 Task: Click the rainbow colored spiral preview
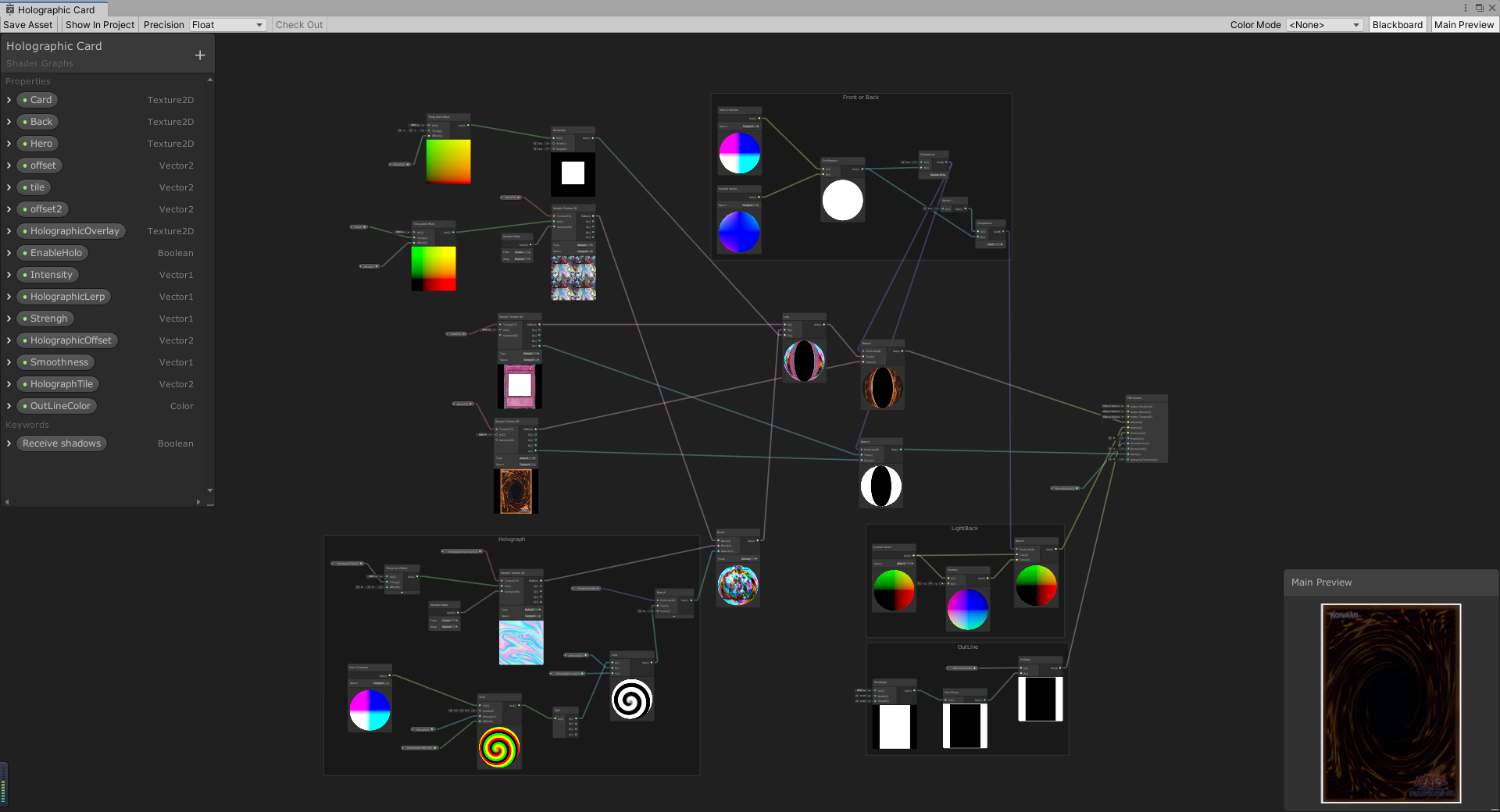pos(499,747)
